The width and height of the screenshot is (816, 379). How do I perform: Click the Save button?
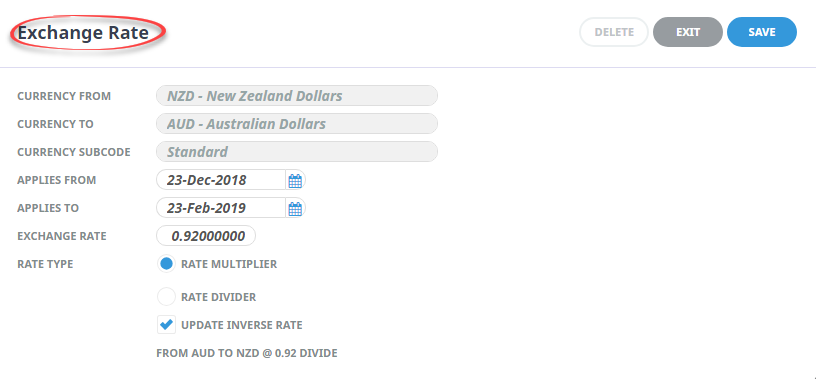pyautogui.click(x=761, y=32)
